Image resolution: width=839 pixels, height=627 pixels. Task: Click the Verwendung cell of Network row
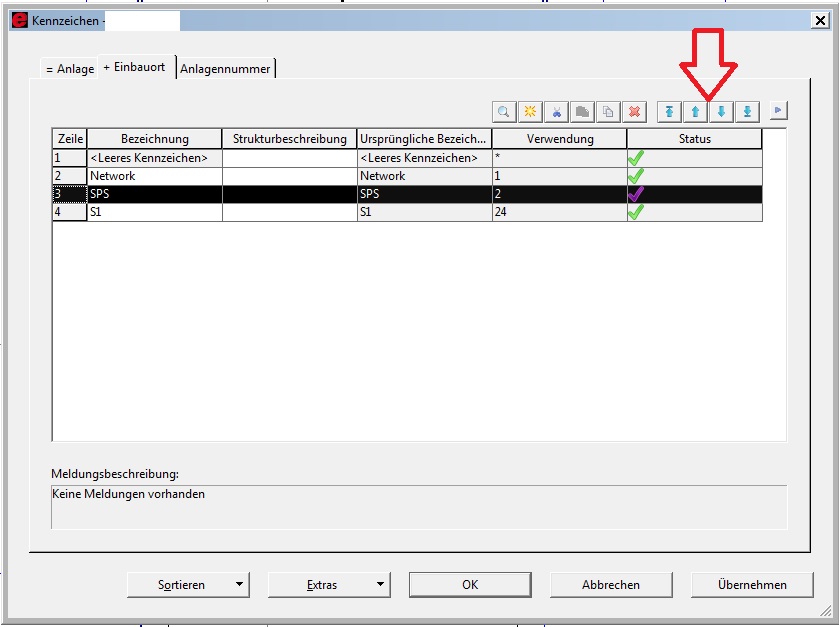point(560,176)
